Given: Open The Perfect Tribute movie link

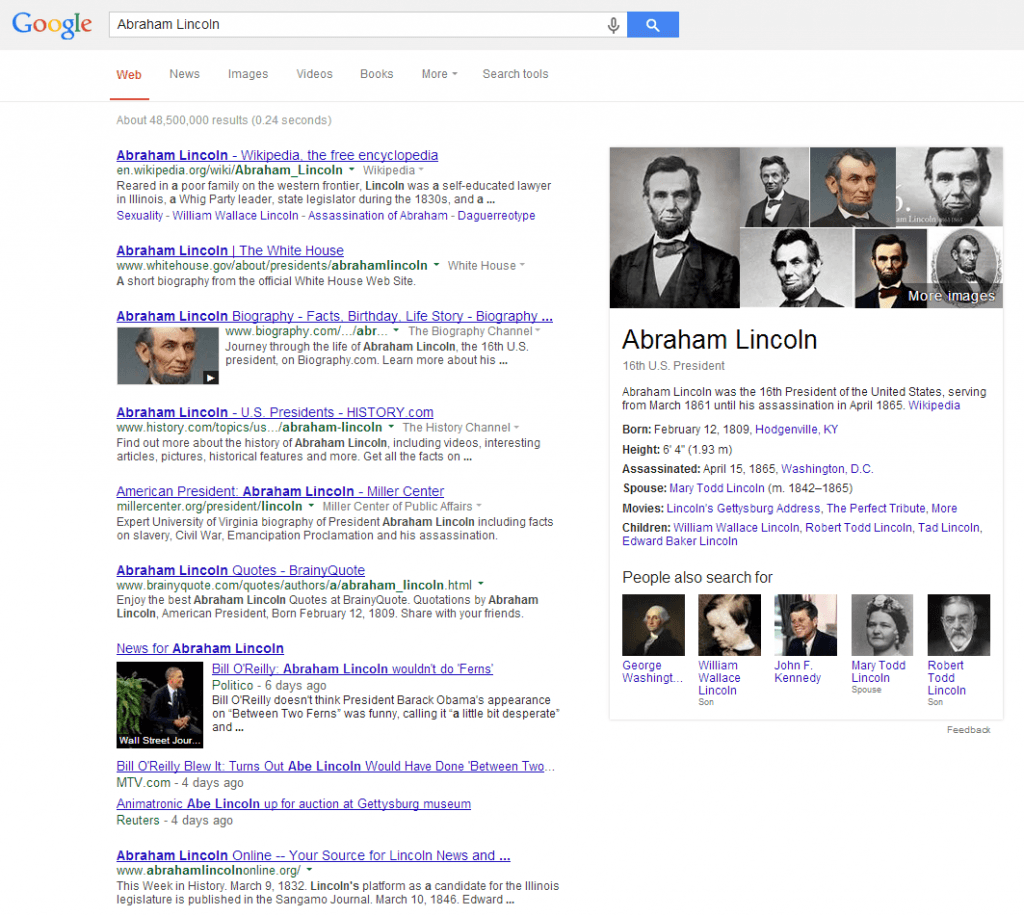Looking at the screenshot, I should pyautogui.click(x=876, y=508).
